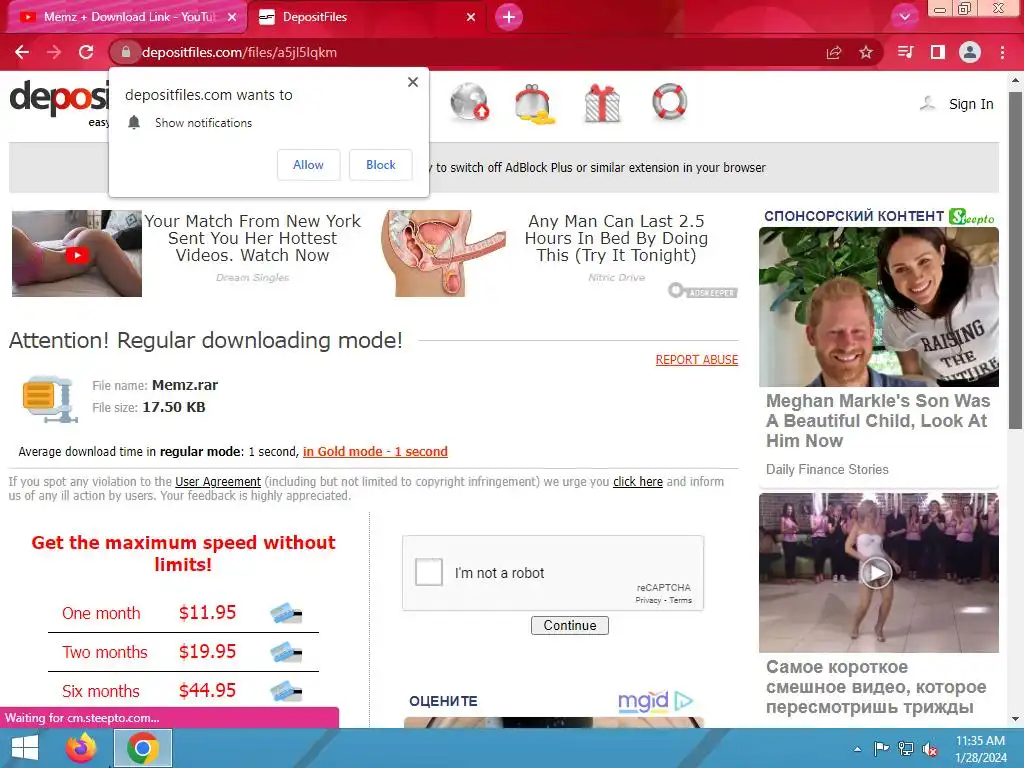Viewport: 1024px width, 768px height.
Task: Click 'in Gold mode - 1 second' link
Action: tap(376, 451)
